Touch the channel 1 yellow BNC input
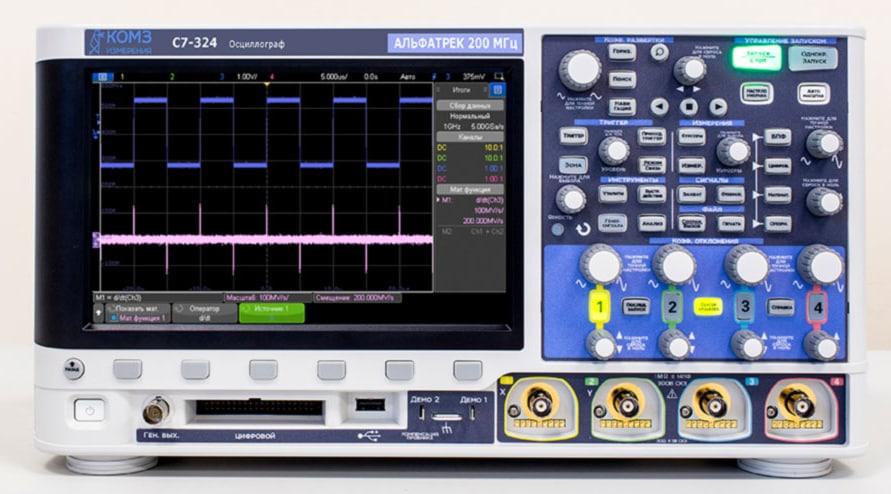 coord(540,404)
